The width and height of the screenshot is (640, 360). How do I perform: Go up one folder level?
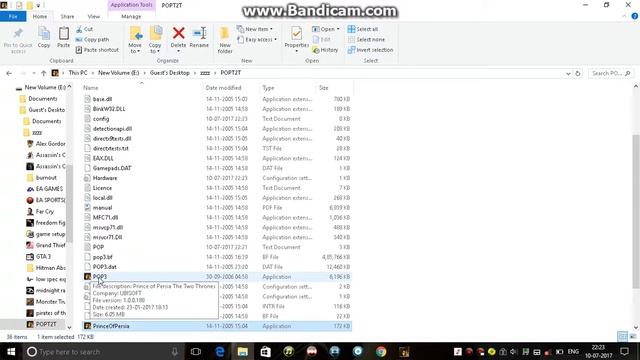click(x=44, y=73)
